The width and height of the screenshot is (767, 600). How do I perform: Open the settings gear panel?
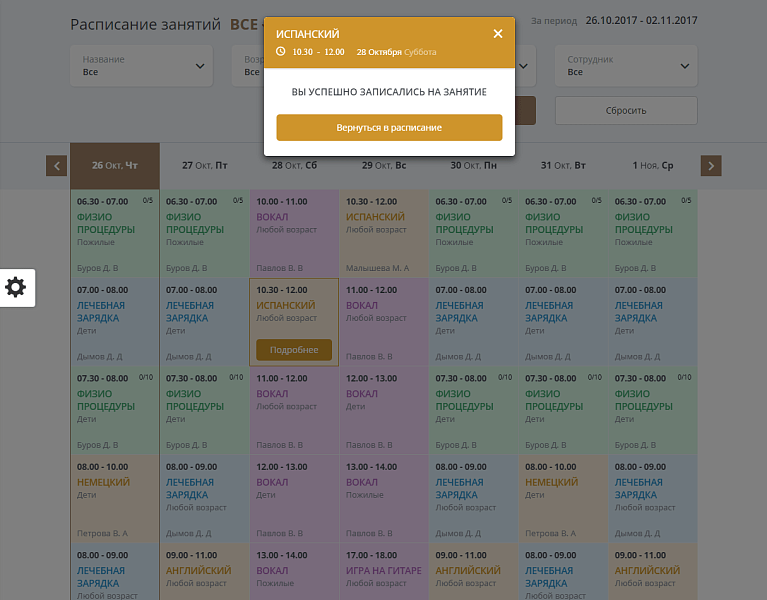[x=16, y=288]
